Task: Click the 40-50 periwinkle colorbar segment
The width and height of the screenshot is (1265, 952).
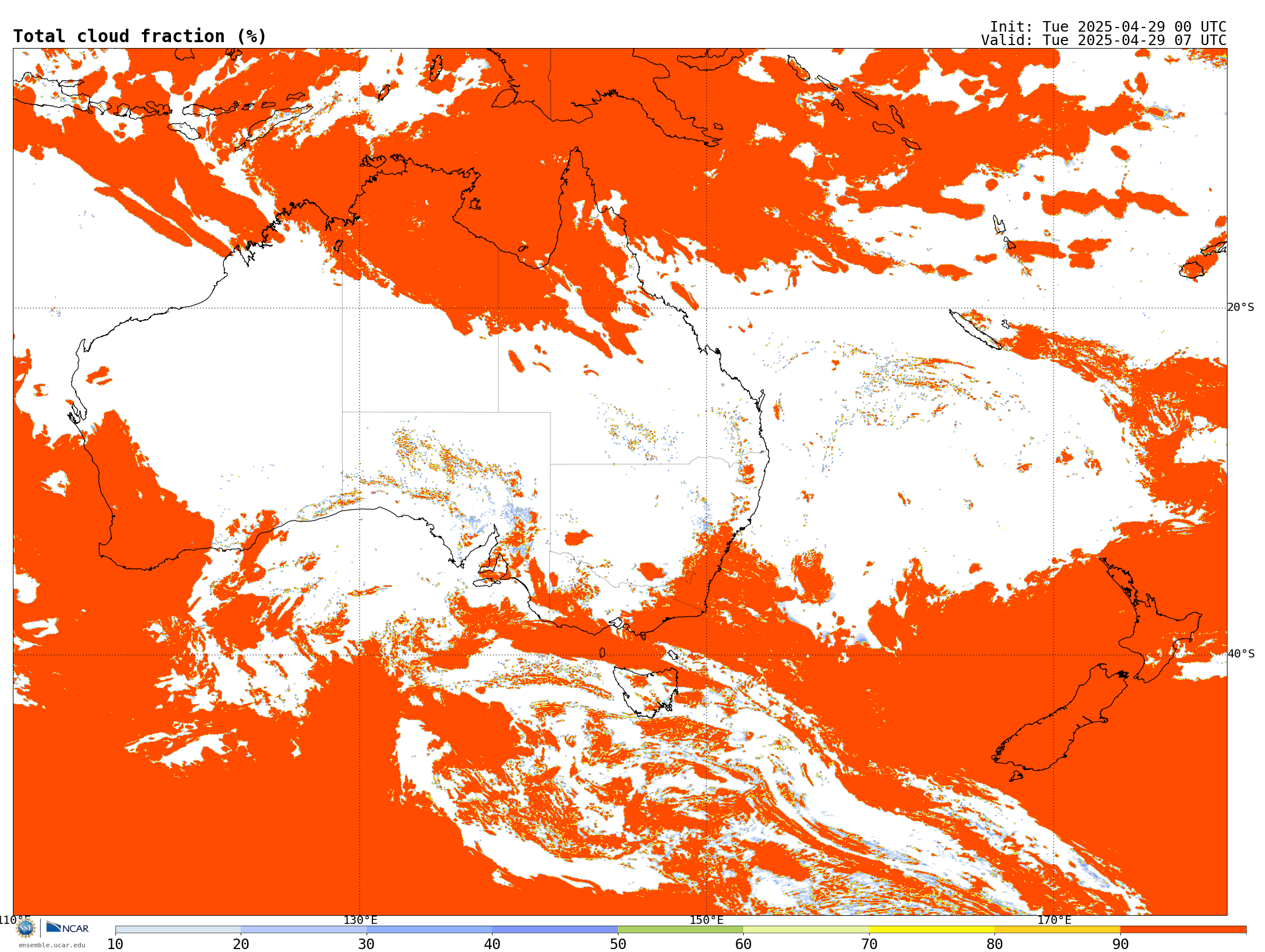Action: coord(555,930)
